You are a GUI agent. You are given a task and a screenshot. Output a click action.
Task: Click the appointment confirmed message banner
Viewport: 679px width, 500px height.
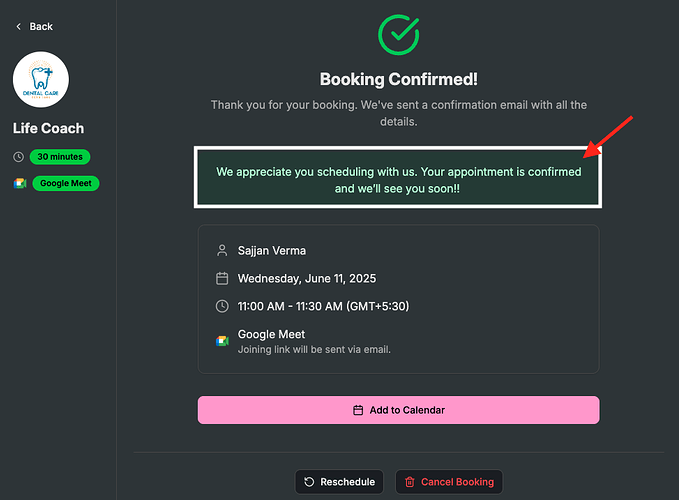[398, 177]
